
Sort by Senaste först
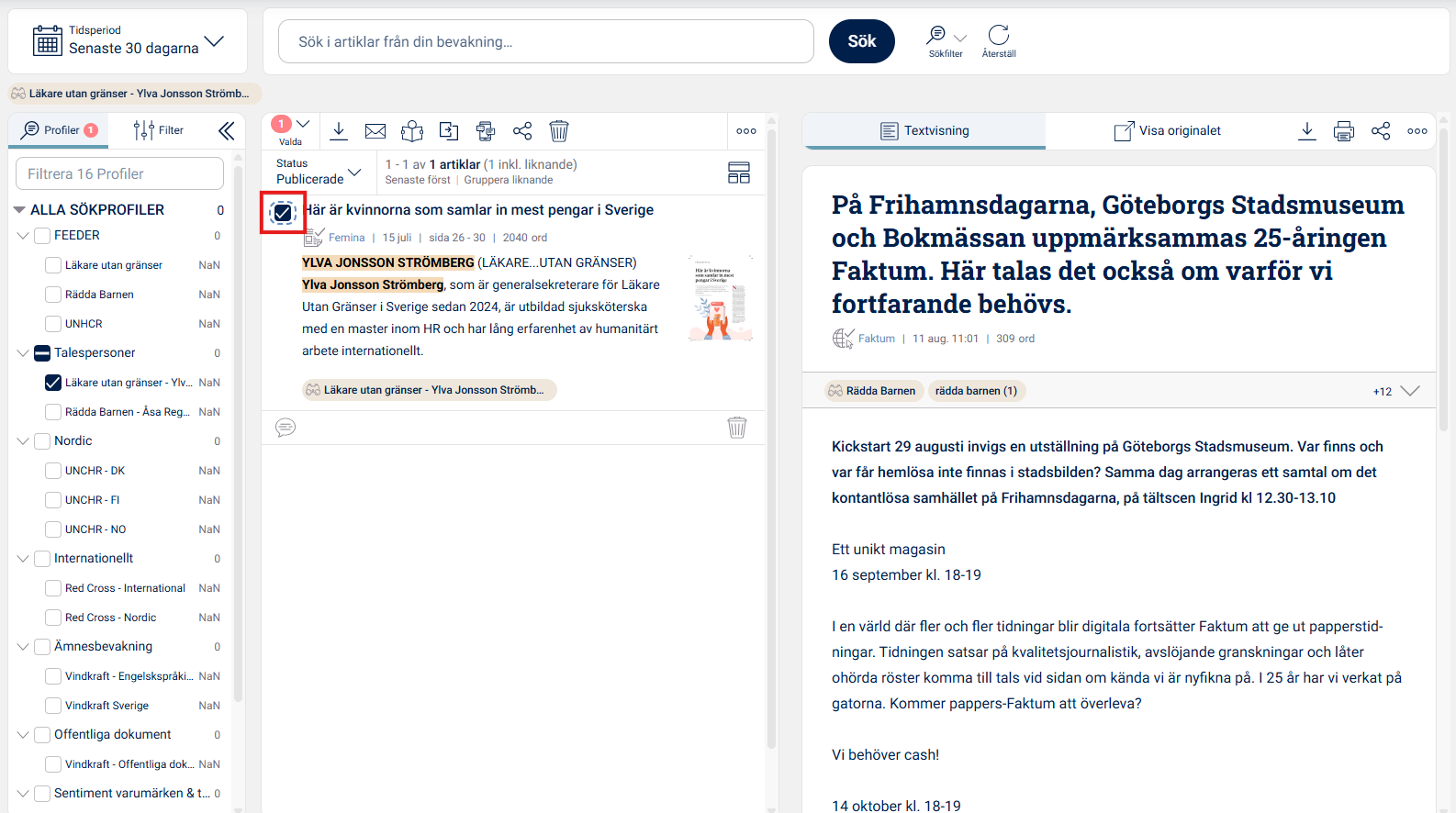coord(418,180)
